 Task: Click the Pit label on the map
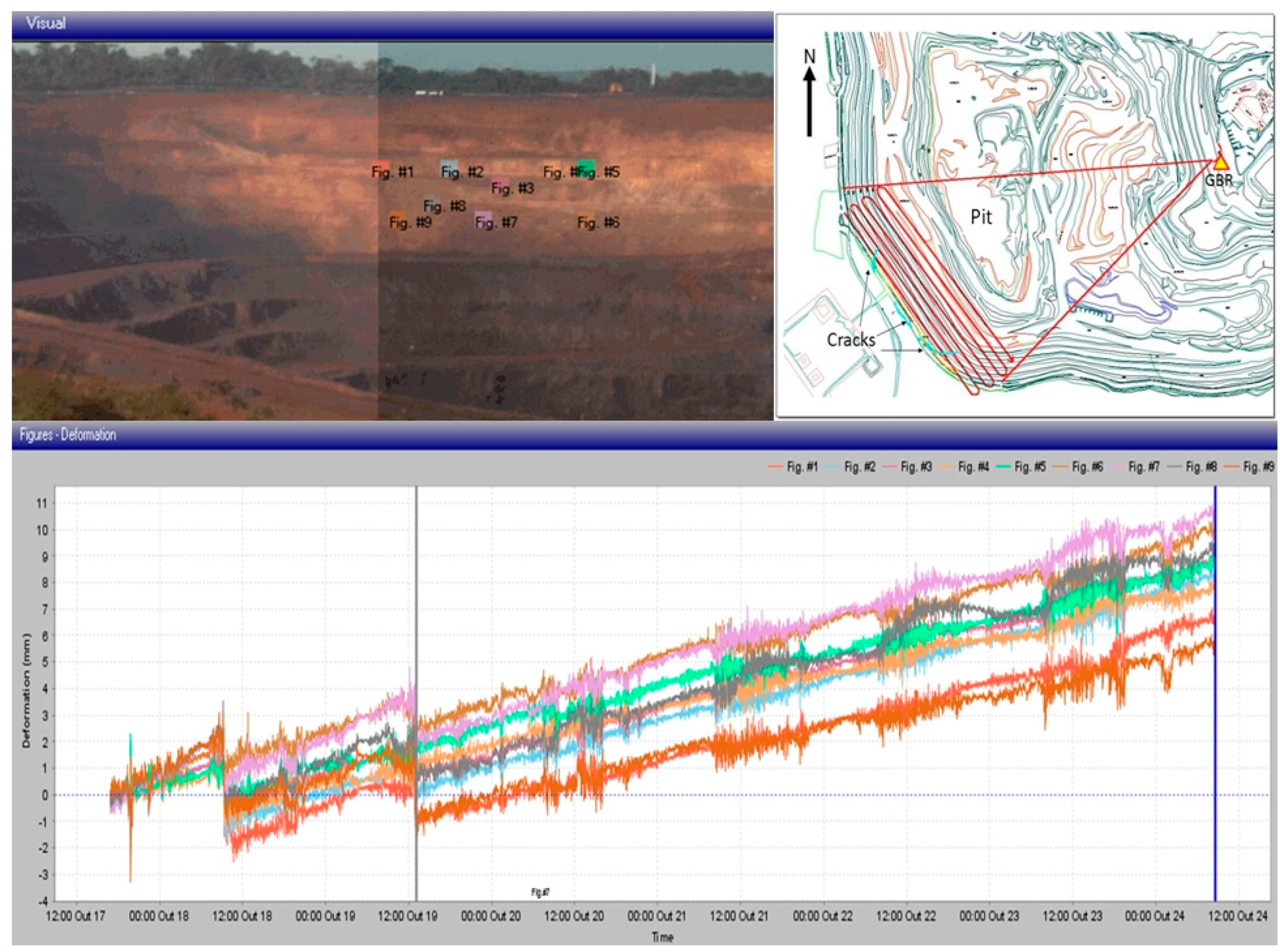tap(981, 217)
